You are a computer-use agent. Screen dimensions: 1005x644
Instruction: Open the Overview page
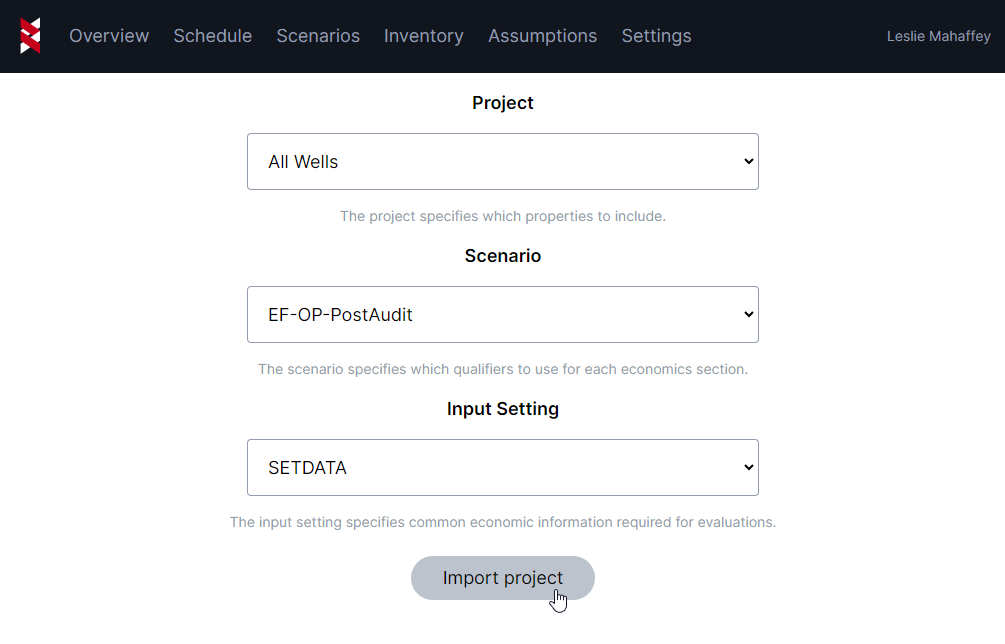click(x=109, y=36)
